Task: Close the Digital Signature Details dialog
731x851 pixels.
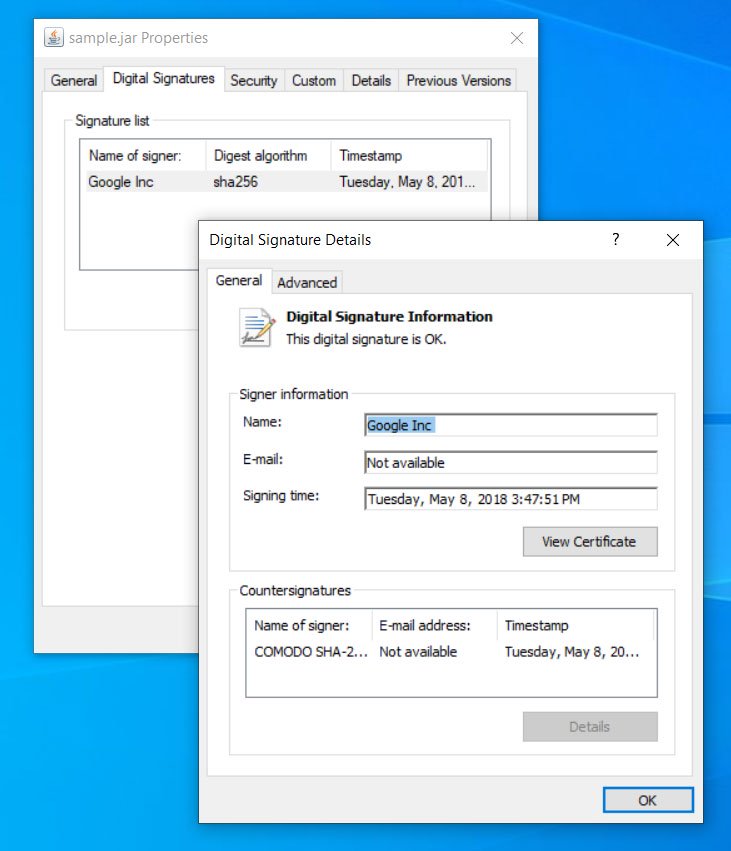Action: tap(672, 240)
